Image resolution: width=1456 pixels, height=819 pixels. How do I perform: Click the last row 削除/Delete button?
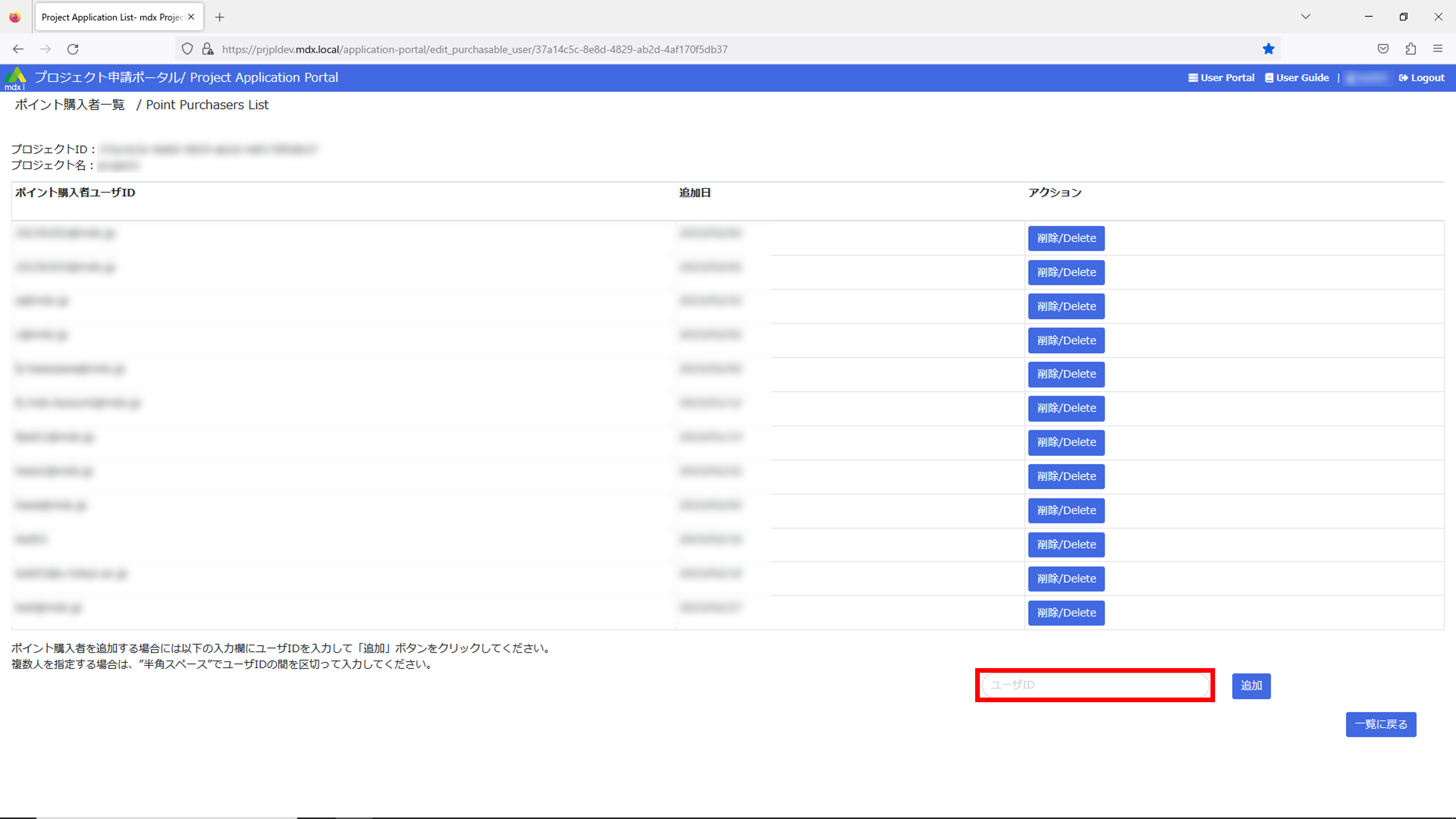pos(1066,613)
